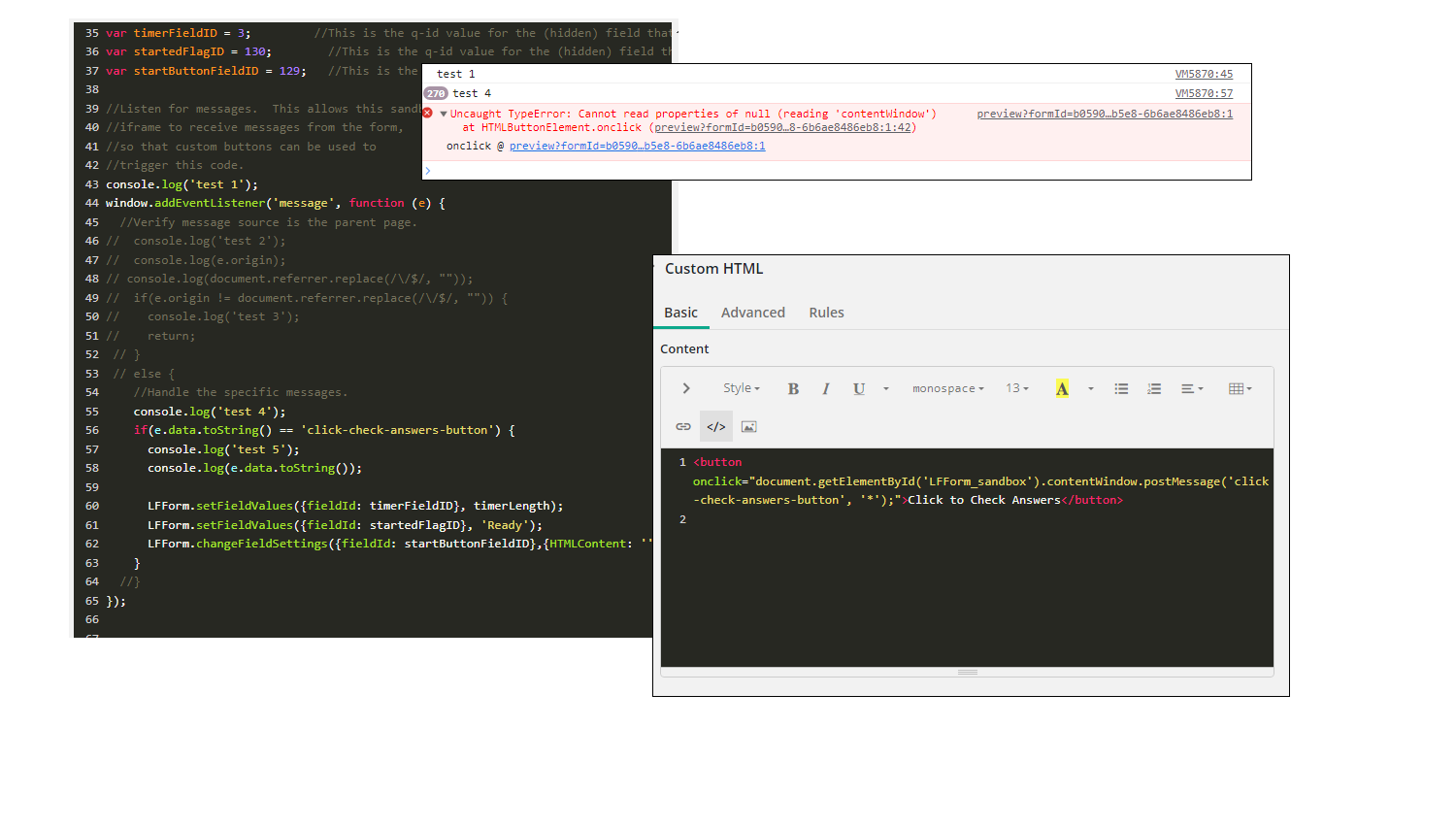Click line 35 var timerFieldID declaration
The height and width of the screenshot is (827, 1456).
[x=178, y=33]
